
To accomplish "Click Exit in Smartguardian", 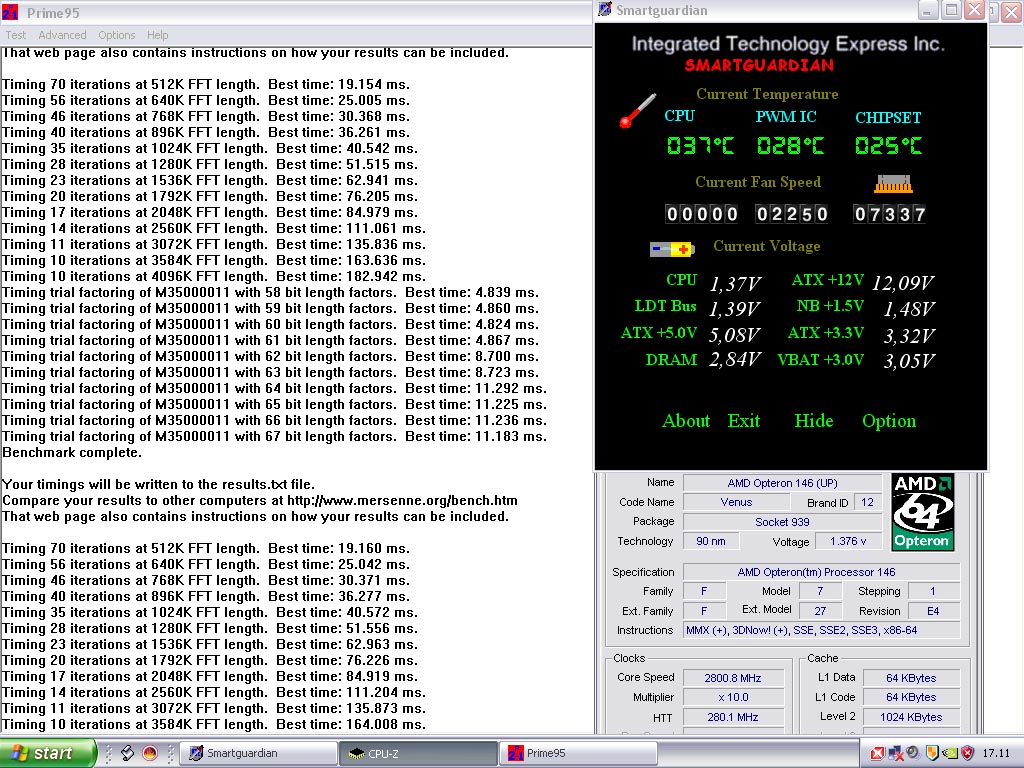I will click(744, 421).
